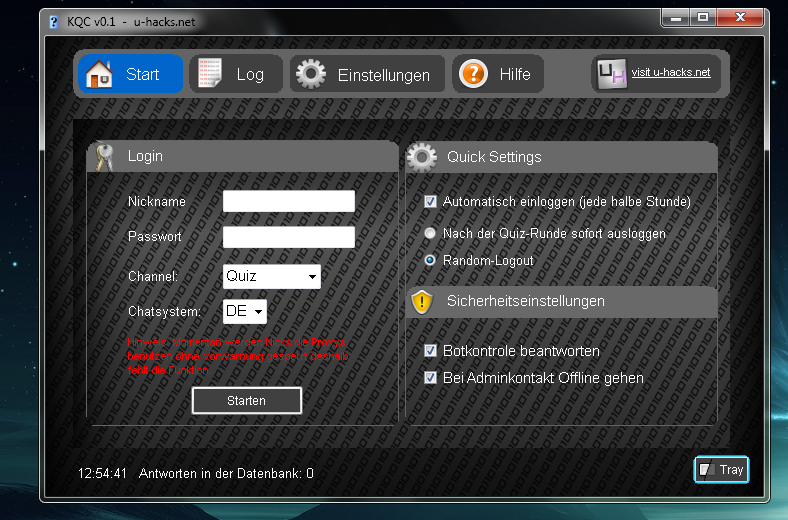This screenshot has height=520, width=788.
Task: Click the yellow shield Sicherheitseinstellungen icon
Action: click(422, 301)
